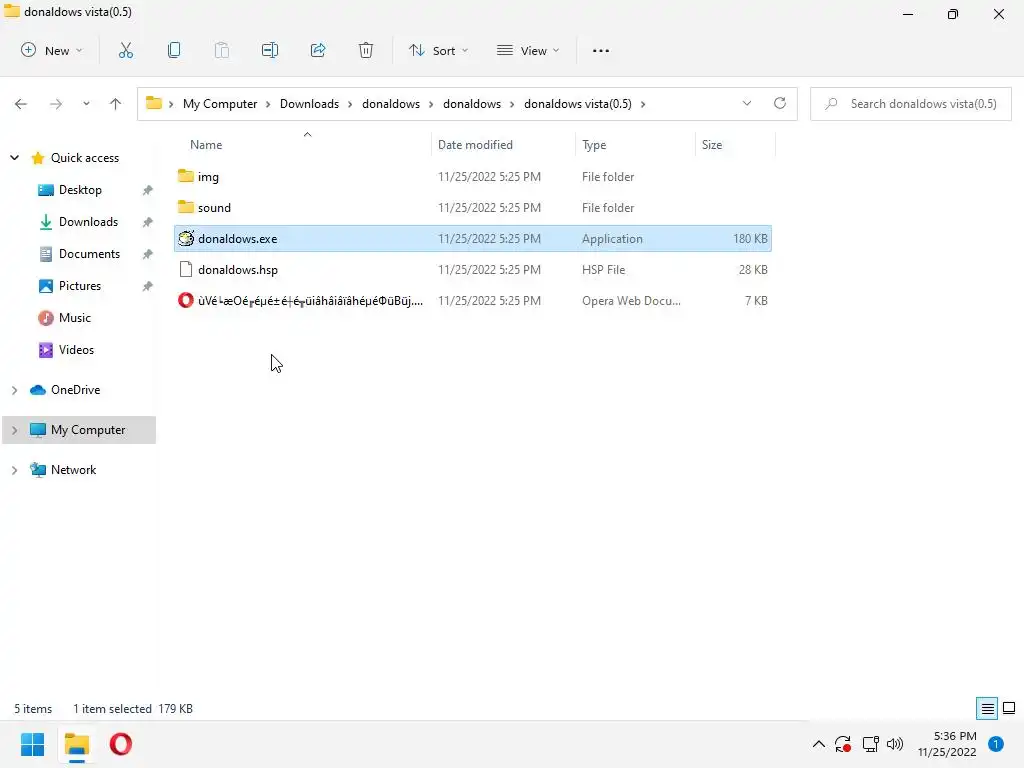Expand chevron after donaldows vista(0.5) breadcrumb
Screen dimensions: 1024x768
643,104
